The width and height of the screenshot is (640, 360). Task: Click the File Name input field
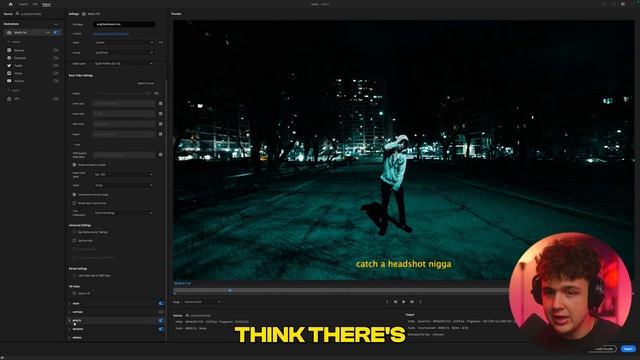(x=124, y=24)
